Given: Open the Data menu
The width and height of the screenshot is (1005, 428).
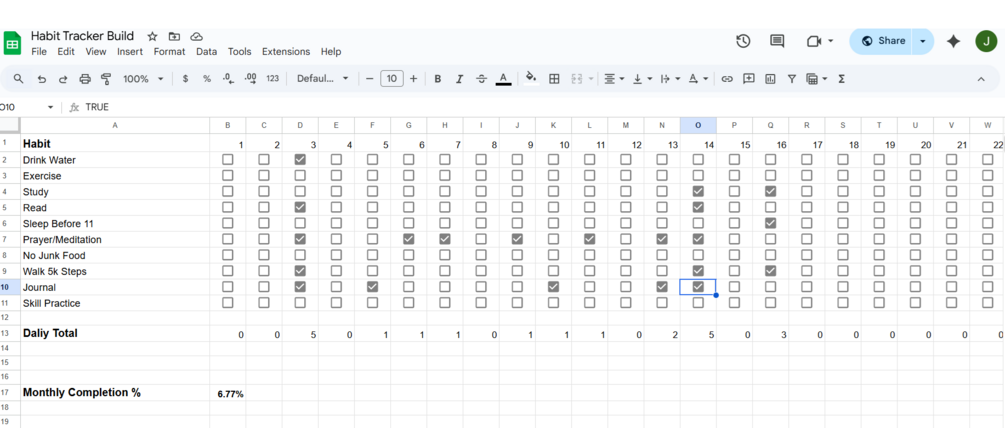Looking at the screenshot, I should point(206,52).
